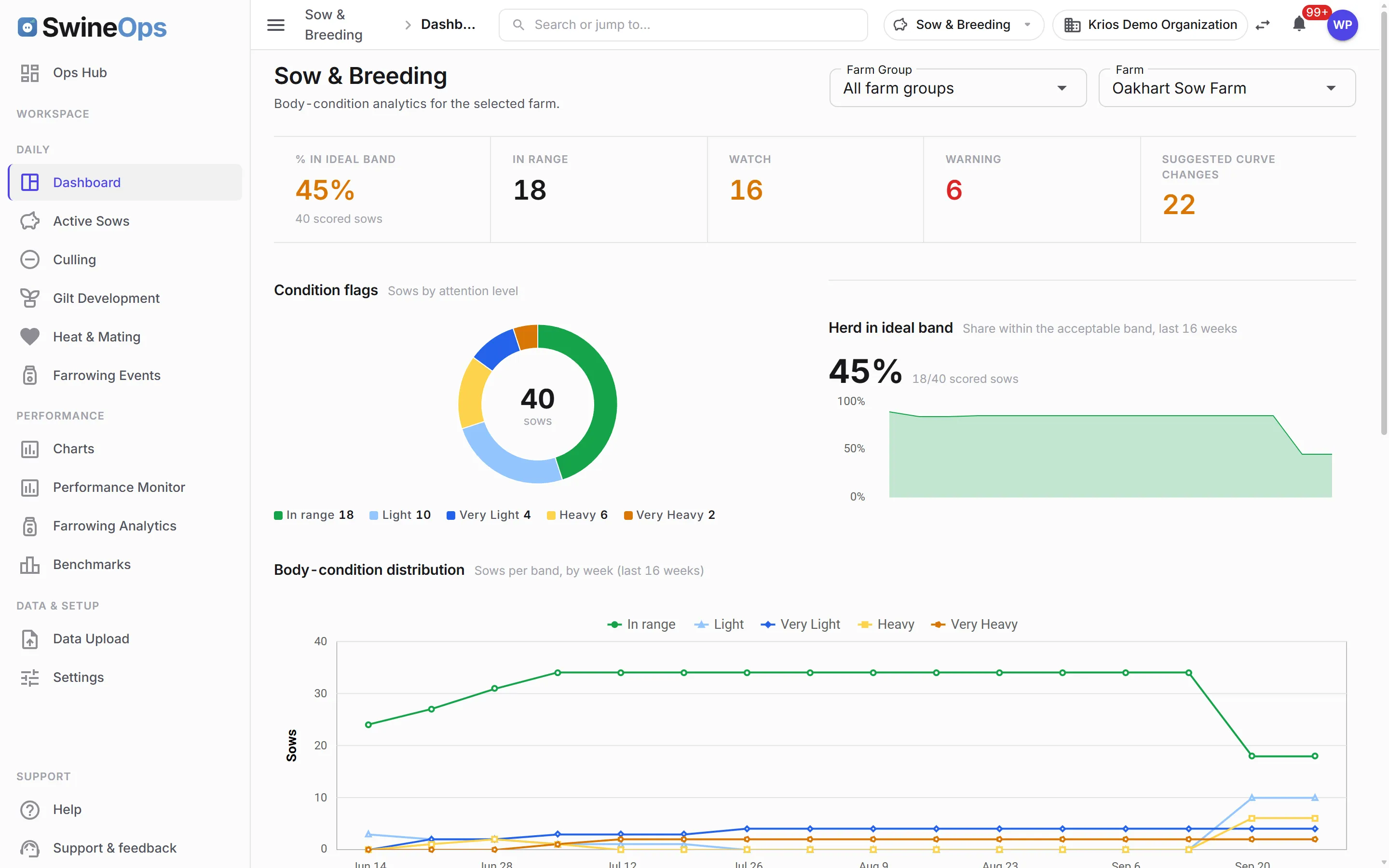Expand the Oakhart Sow Farm dropdown

point(1227,88)
